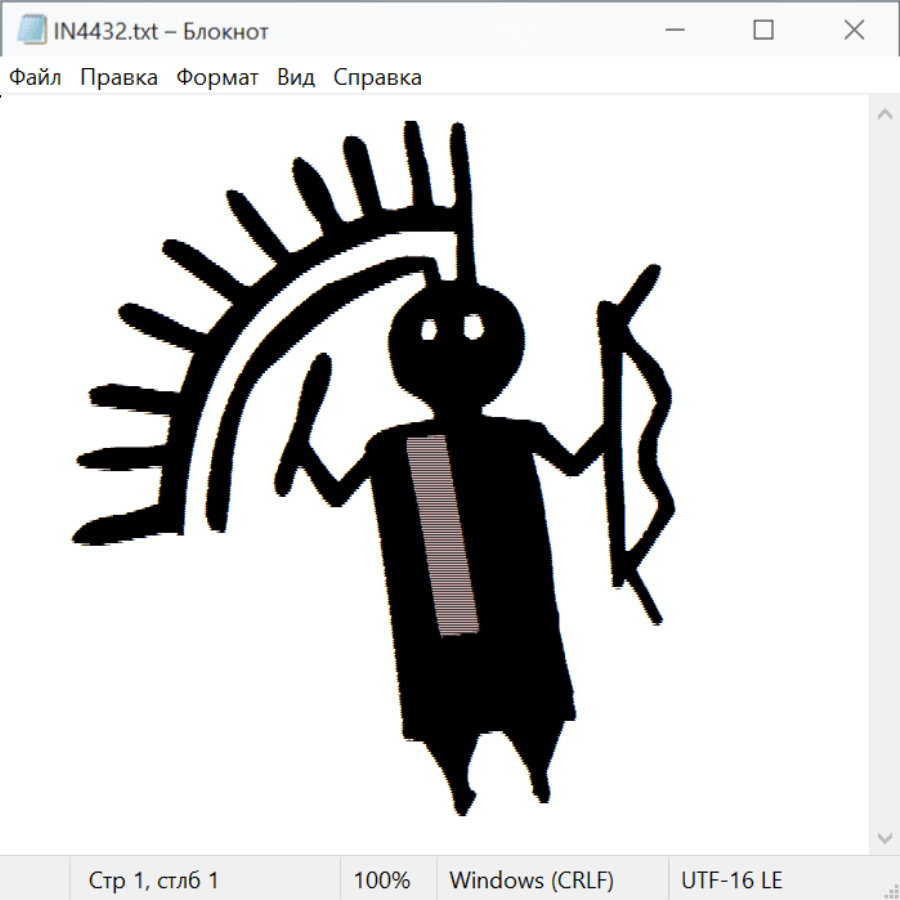Click the IN4432.txt – Блокнот title text

[161, 32]
